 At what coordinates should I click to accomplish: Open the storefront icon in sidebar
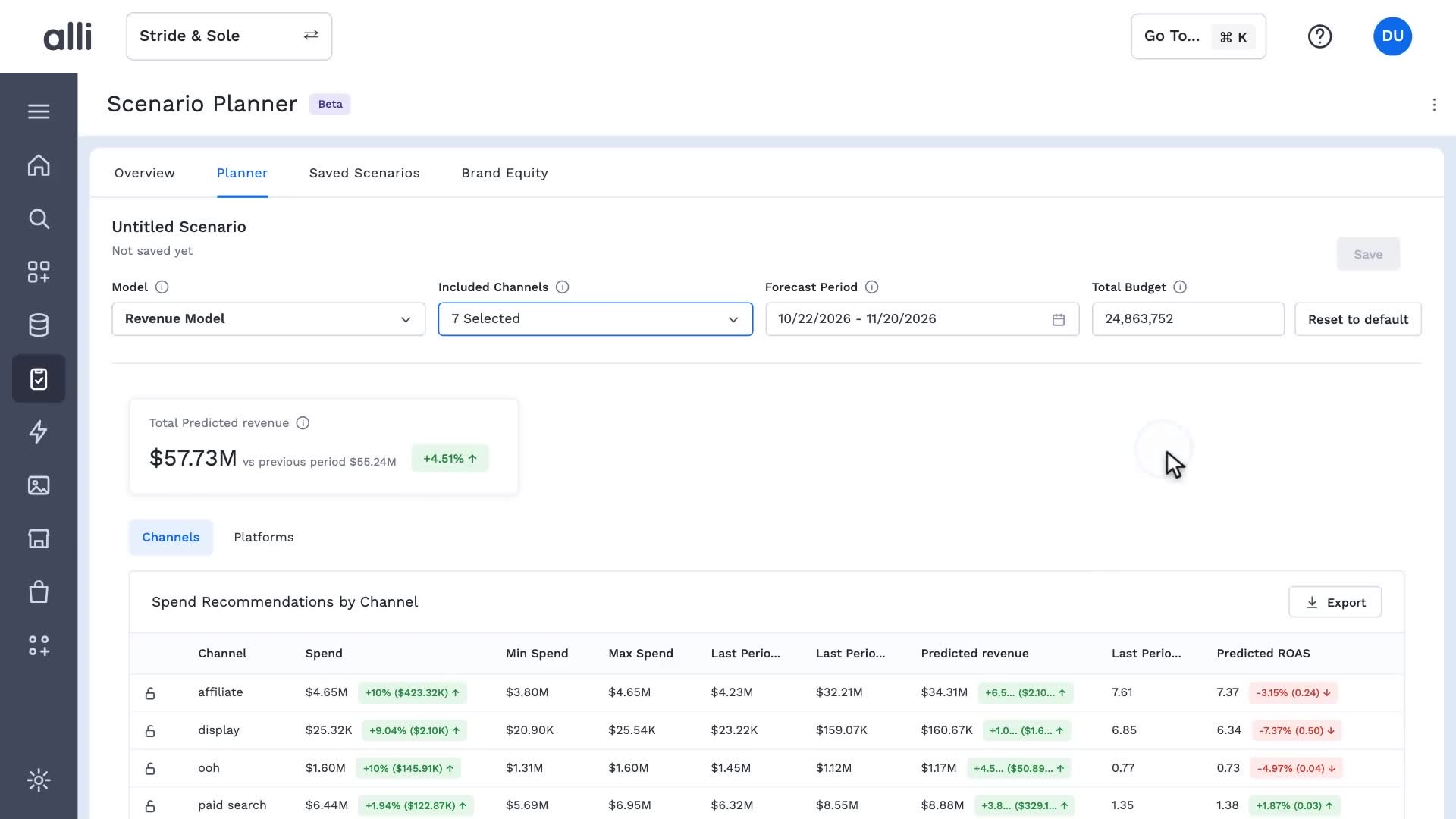click(39, 538)
